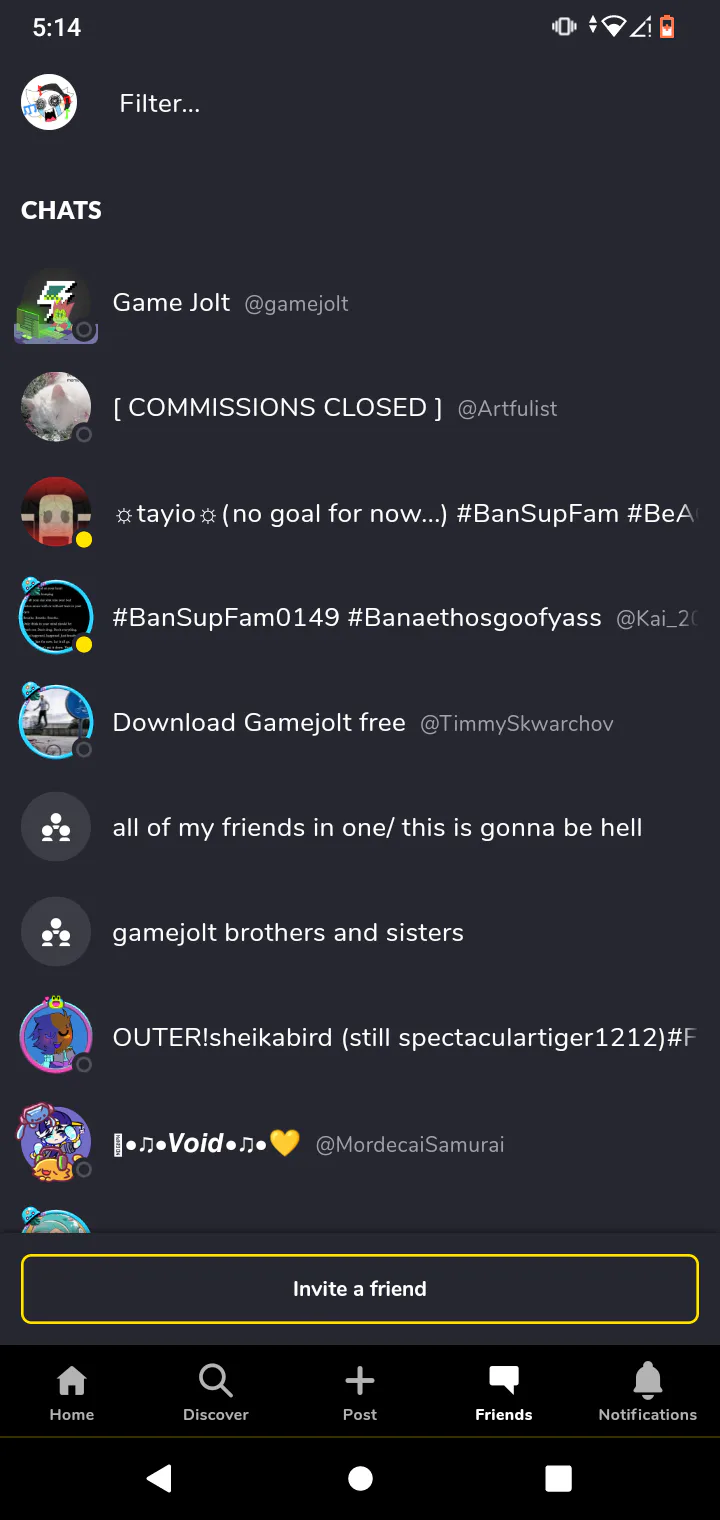Create a new post with Post icon
Screen dimensions: 720x1520
click(x=360, y=1381)
